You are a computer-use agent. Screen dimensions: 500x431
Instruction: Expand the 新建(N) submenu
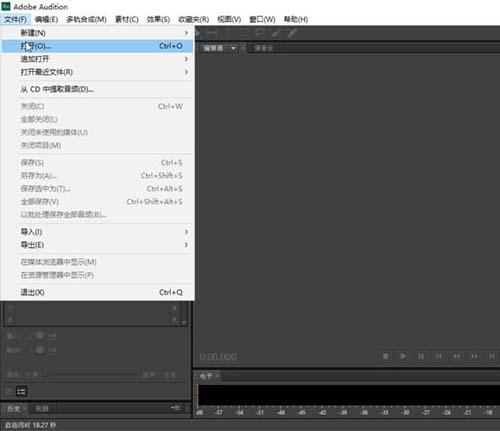click(x=186, y=33)
